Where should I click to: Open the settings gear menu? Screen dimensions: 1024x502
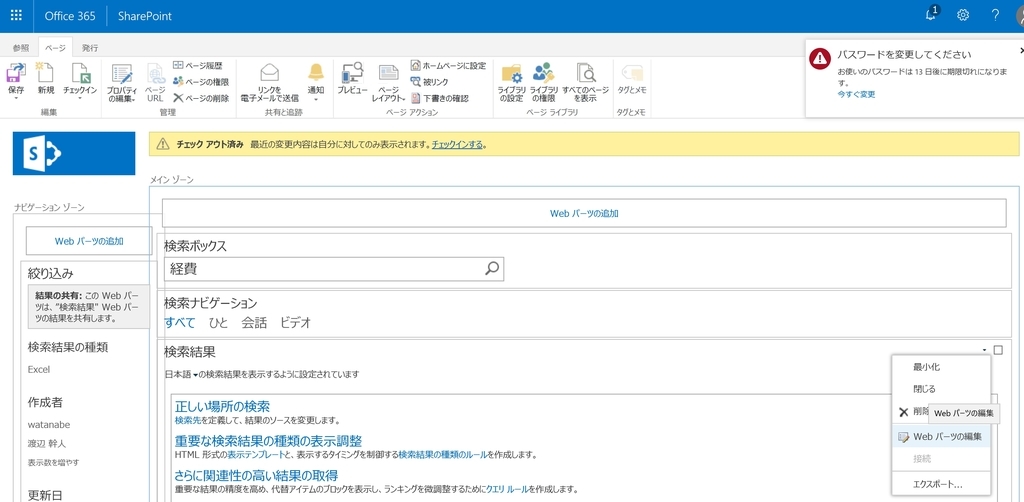coord(963,16)
